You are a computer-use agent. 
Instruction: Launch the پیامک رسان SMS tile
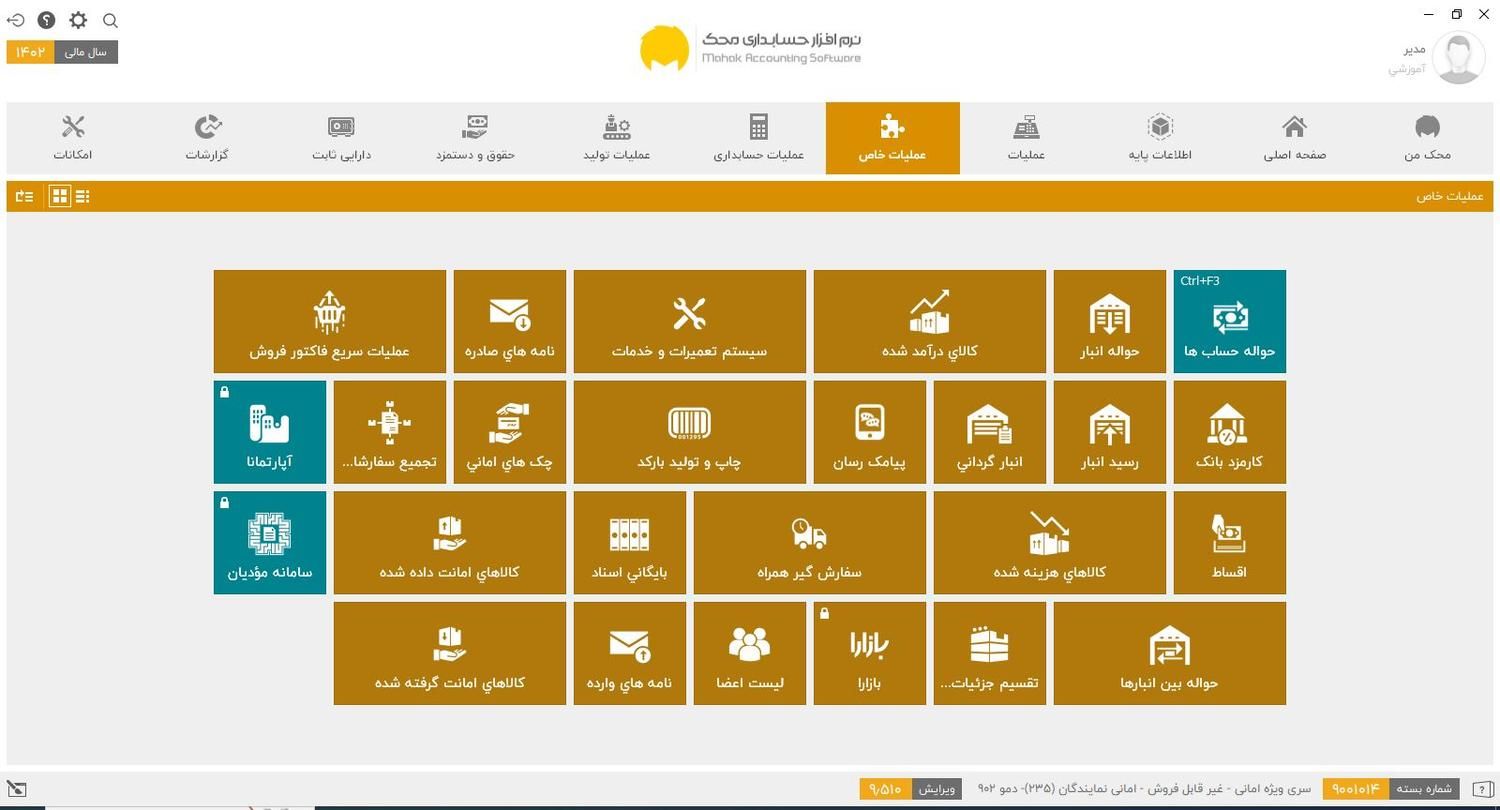click(x=869, y=432)
